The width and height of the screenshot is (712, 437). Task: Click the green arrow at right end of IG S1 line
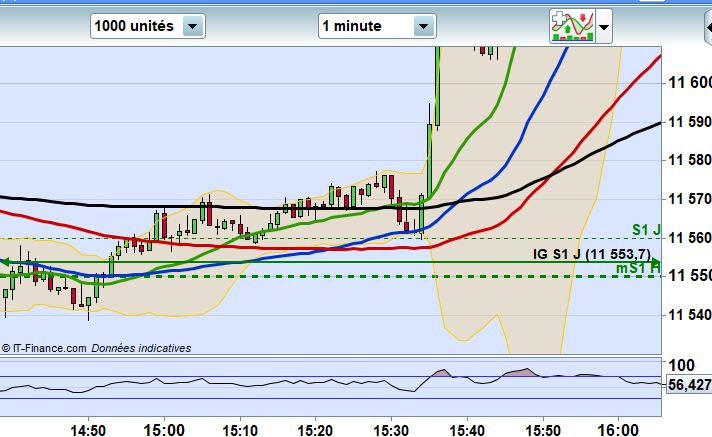pyautogui.click(x=656, y=262)
